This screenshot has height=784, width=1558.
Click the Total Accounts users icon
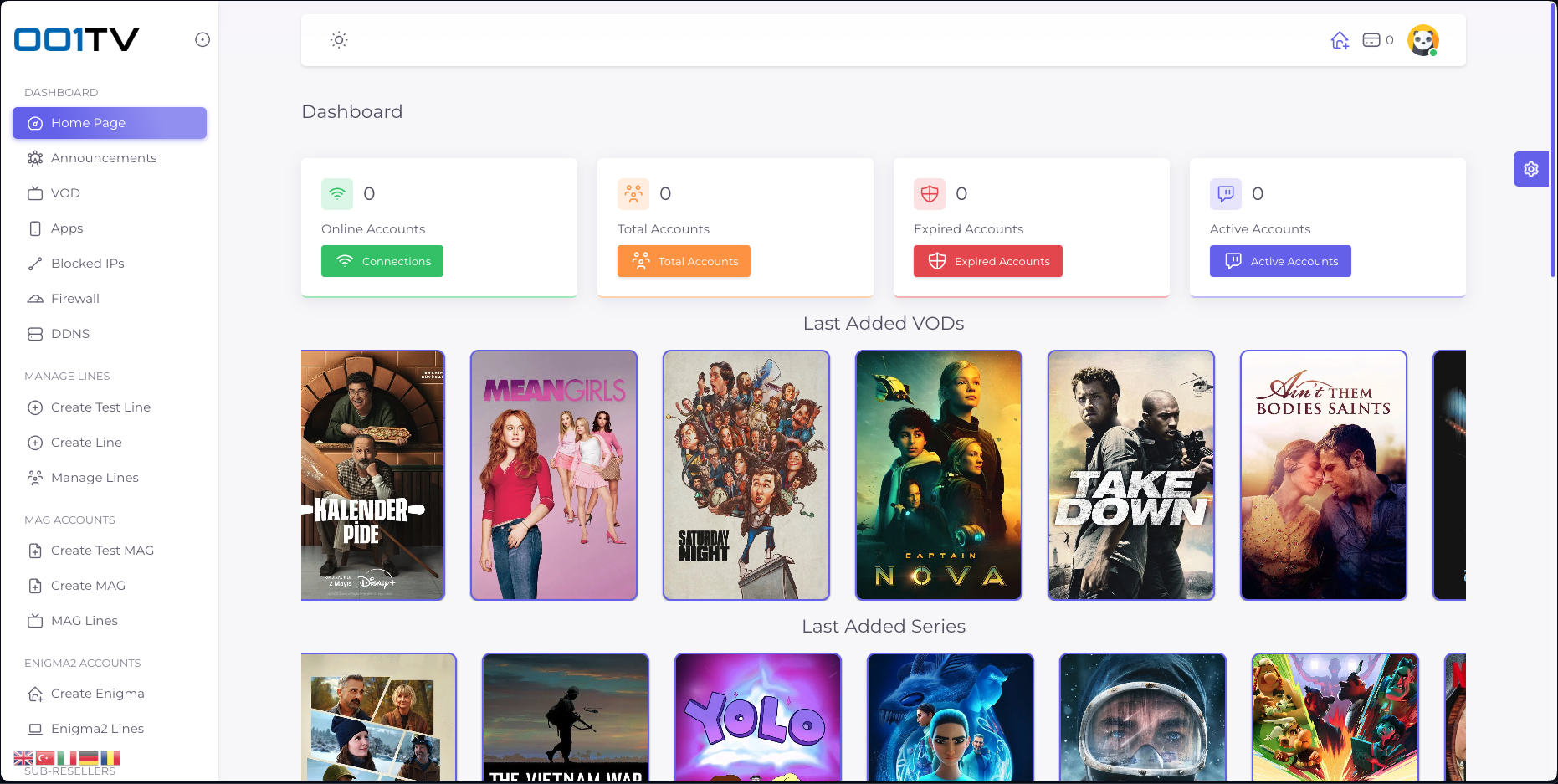(633, 193)
